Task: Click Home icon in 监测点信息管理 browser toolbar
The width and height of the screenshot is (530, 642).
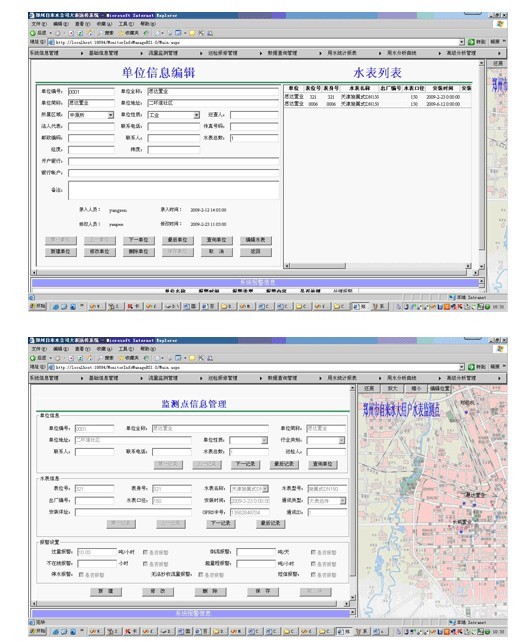Action: click(89, 358)
